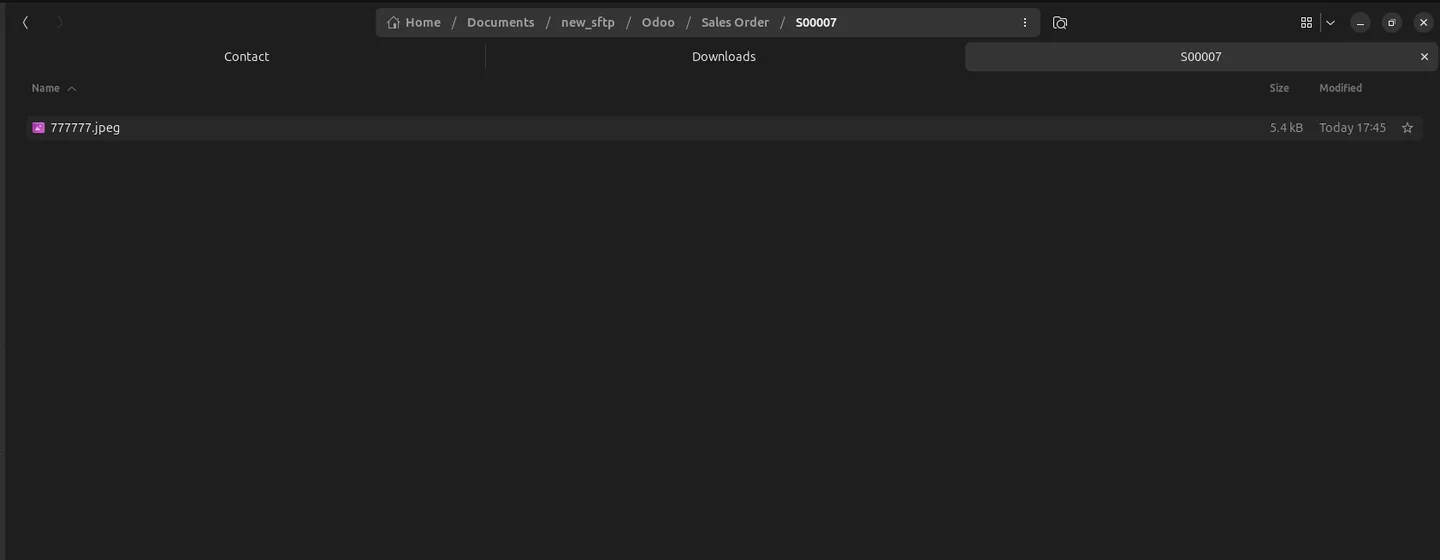Click the Today 17:45 modified time

[1352, 128]
